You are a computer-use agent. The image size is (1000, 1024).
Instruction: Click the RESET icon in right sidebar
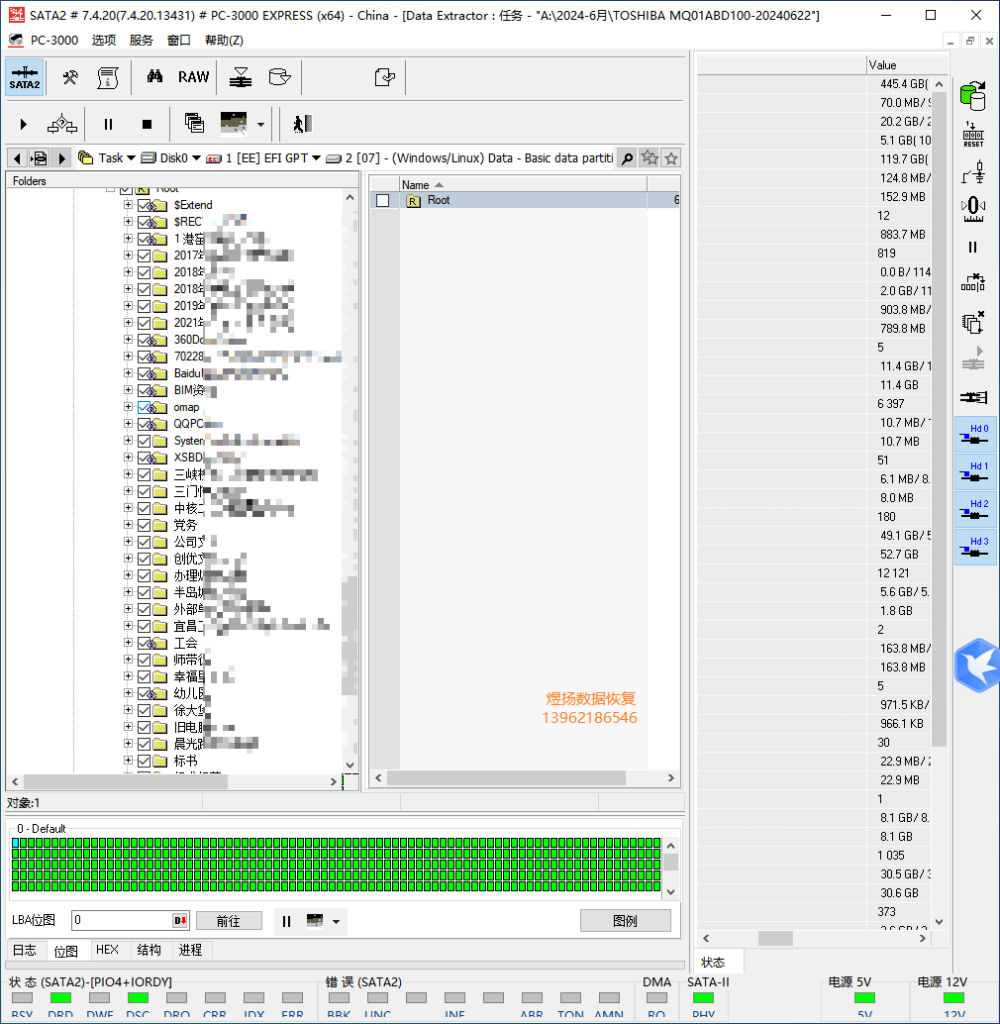973,135
